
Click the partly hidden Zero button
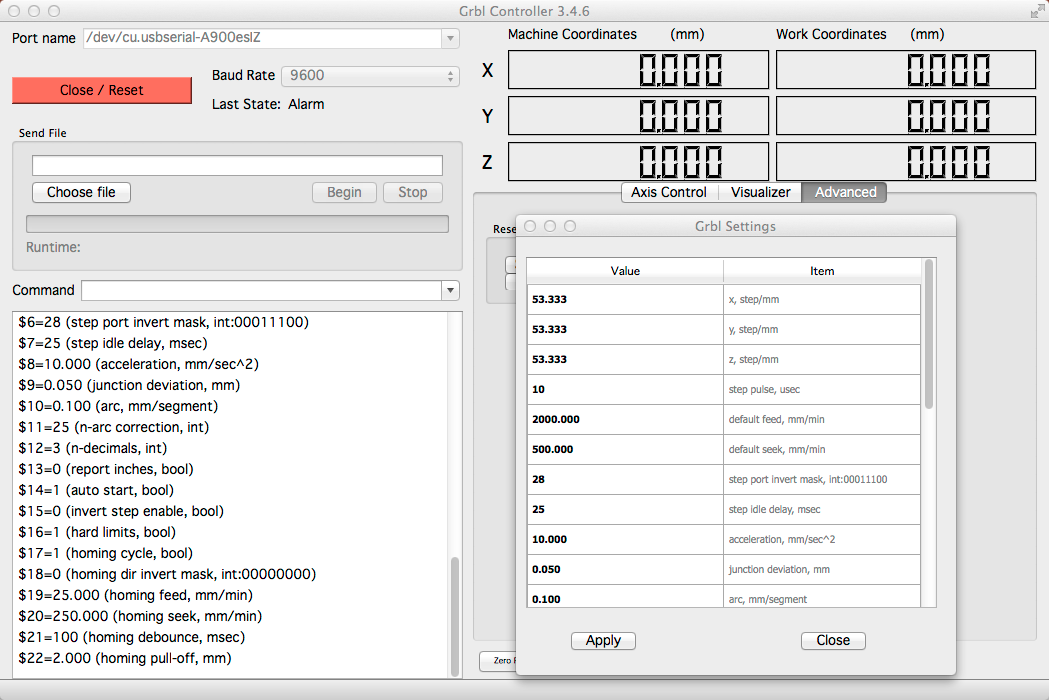[x=498, y=661]
